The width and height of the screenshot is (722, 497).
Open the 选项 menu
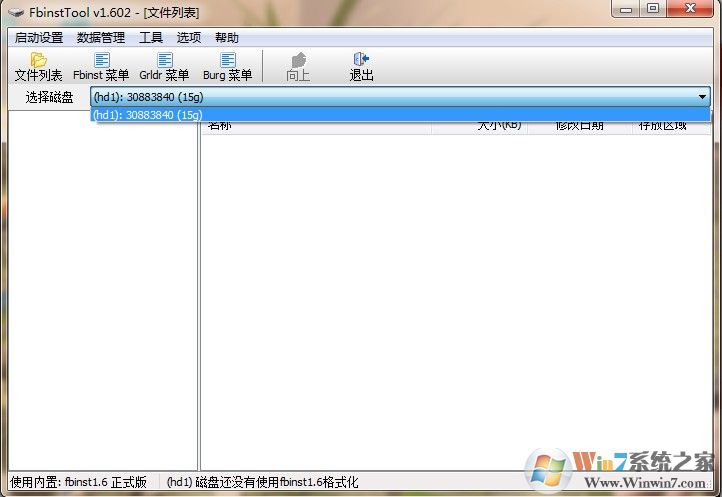tap(189, 37)
